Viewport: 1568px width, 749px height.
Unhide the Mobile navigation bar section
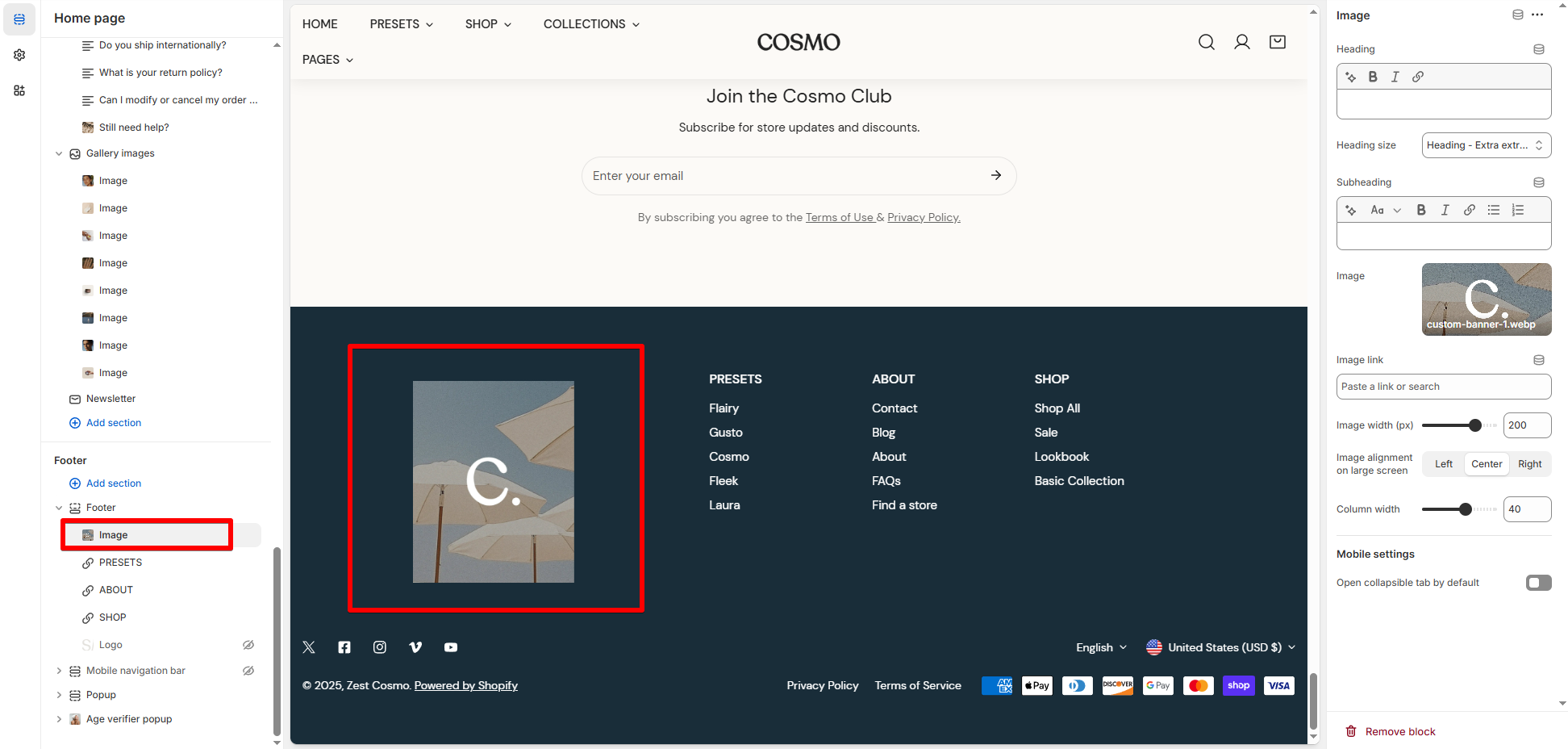[x=248, y=671]
